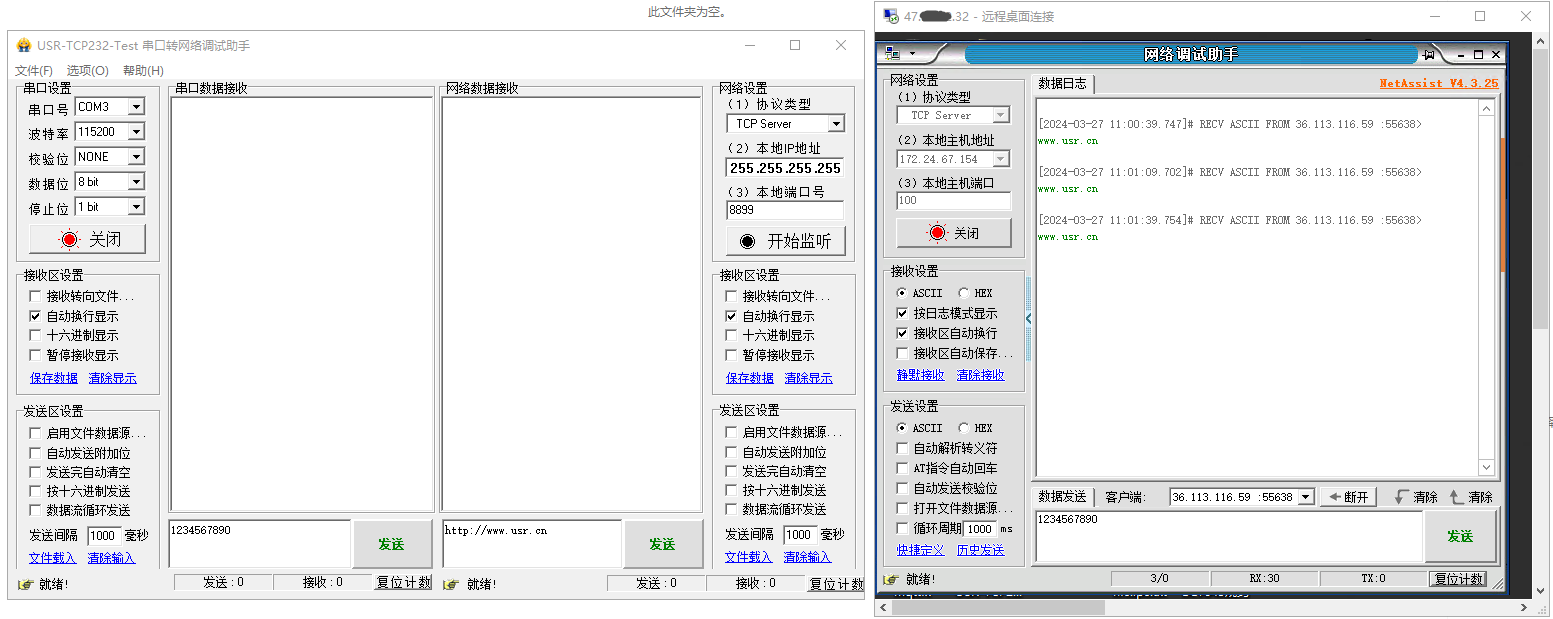Toggle 按日志模式显示 checkbox in NetAssist

(903, 314)
